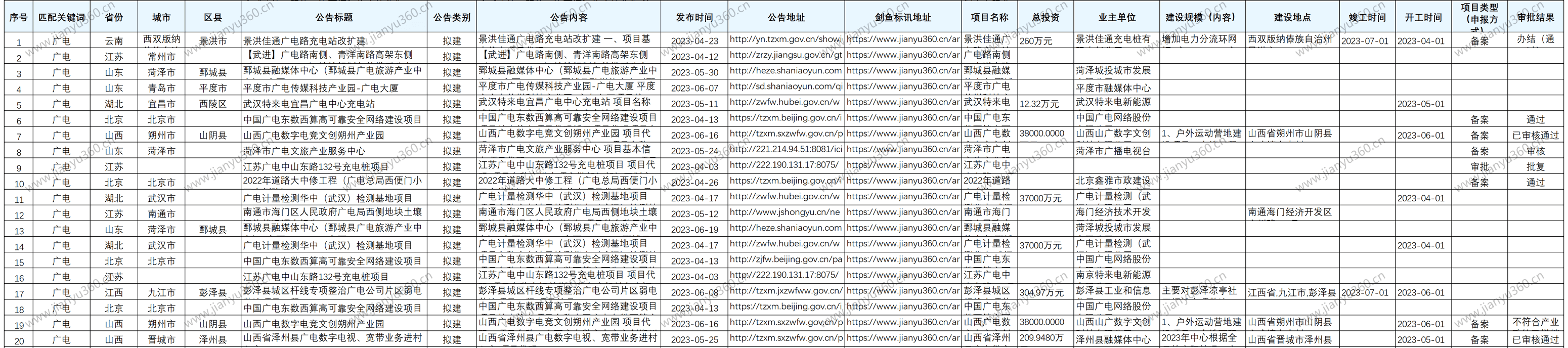Image resolution: width=1568 pixels, height=348 pixels.
Task: Click the '省份' column header
Action: coord(114,18)
